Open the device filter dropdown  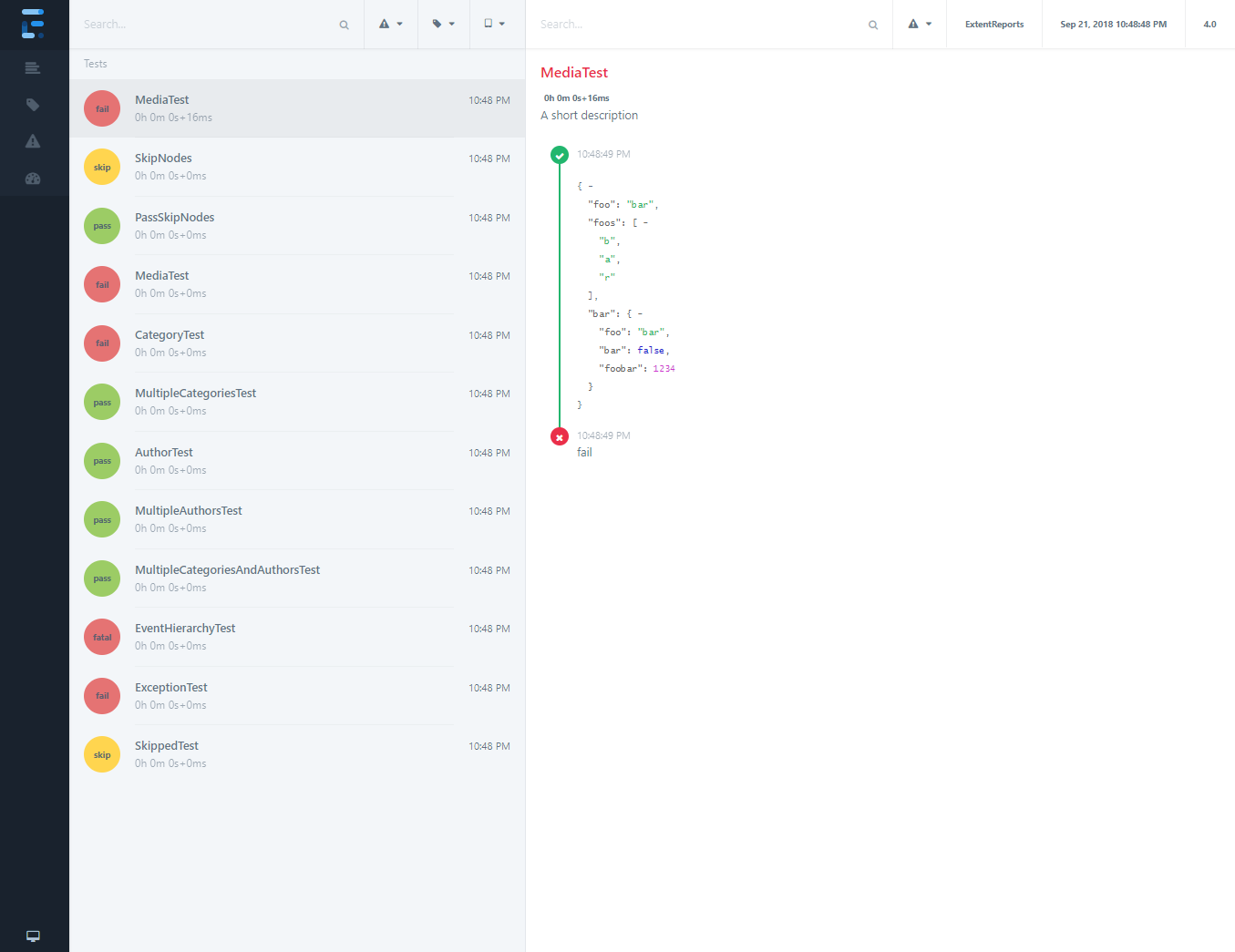click(x=494, y=24)
